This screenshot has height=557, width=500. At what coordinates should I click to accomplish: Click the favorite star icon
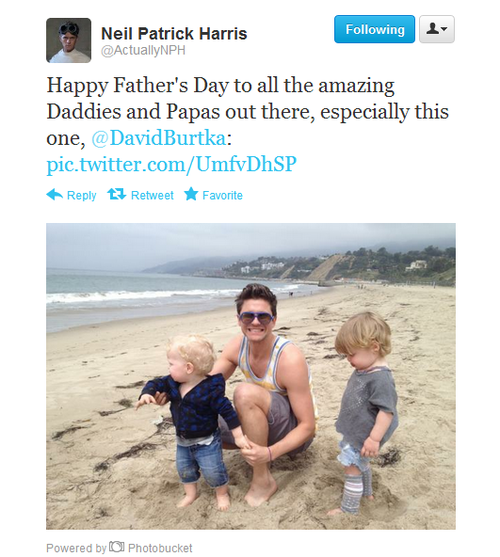(191, 194)
